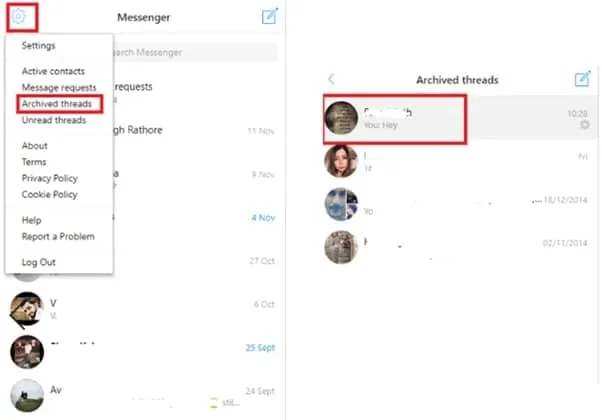Select Log Out from the menu
The image size is (602, 420).
(38, 262)
